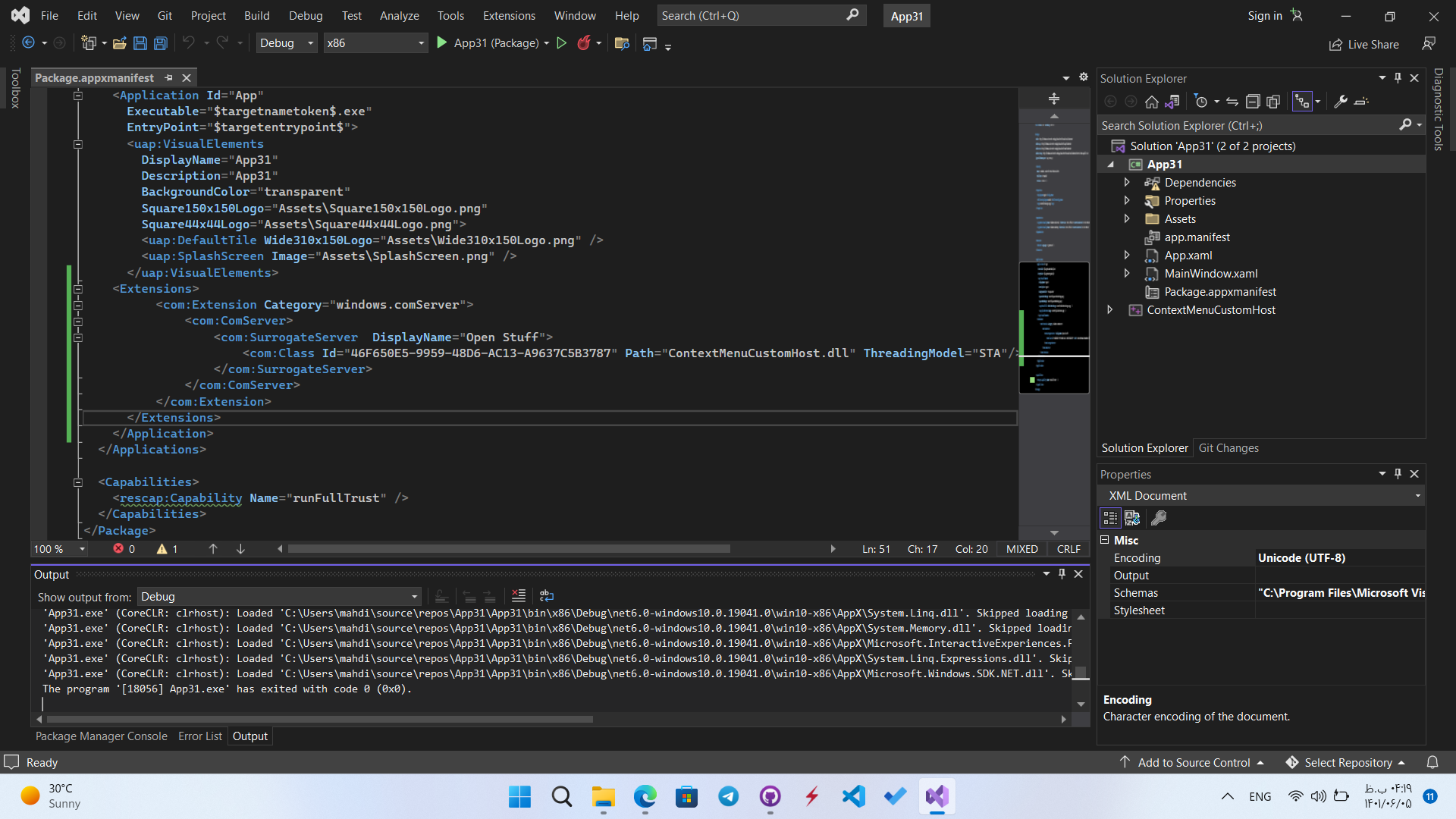This screenshot has height=819, width=1456.
Task: Click the Clear All icon in the Output toolbar
Action: click(x=519, y=596)
